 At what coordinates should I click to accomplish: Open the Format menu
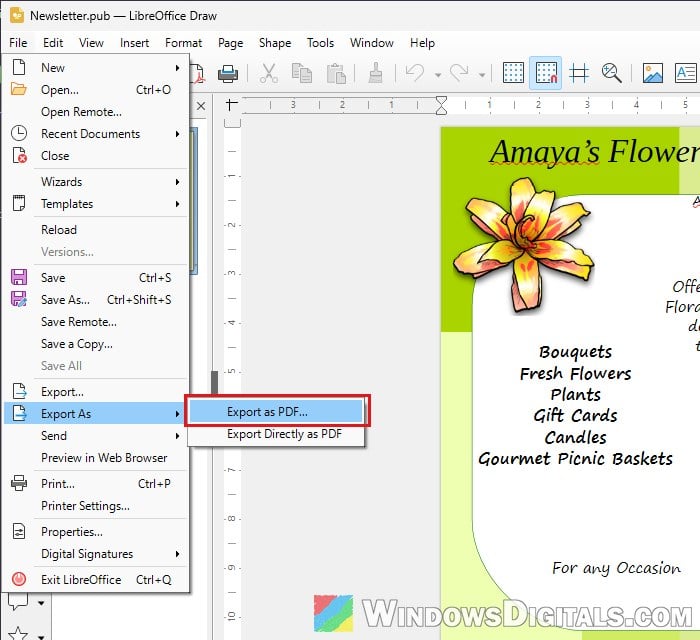pos(183,43)
